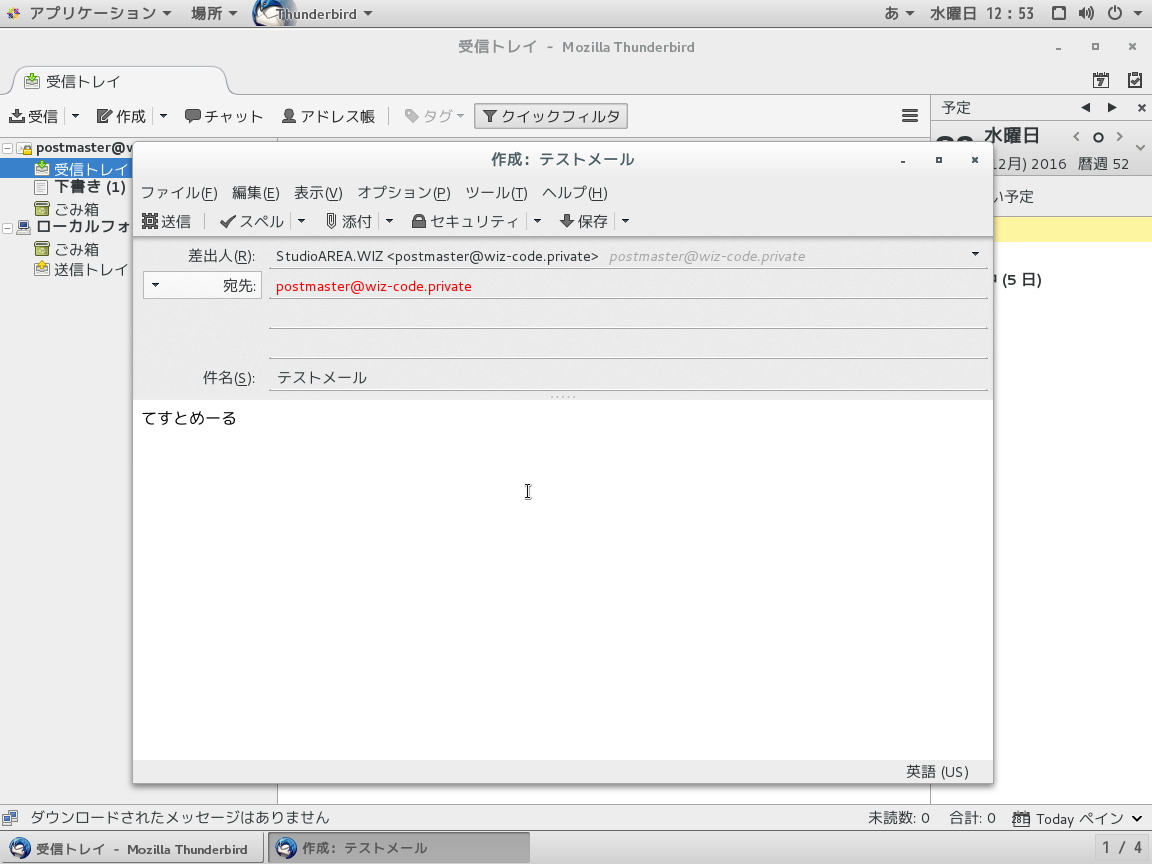Open Today ペイン dropdown arrow

pos(1137,818)
